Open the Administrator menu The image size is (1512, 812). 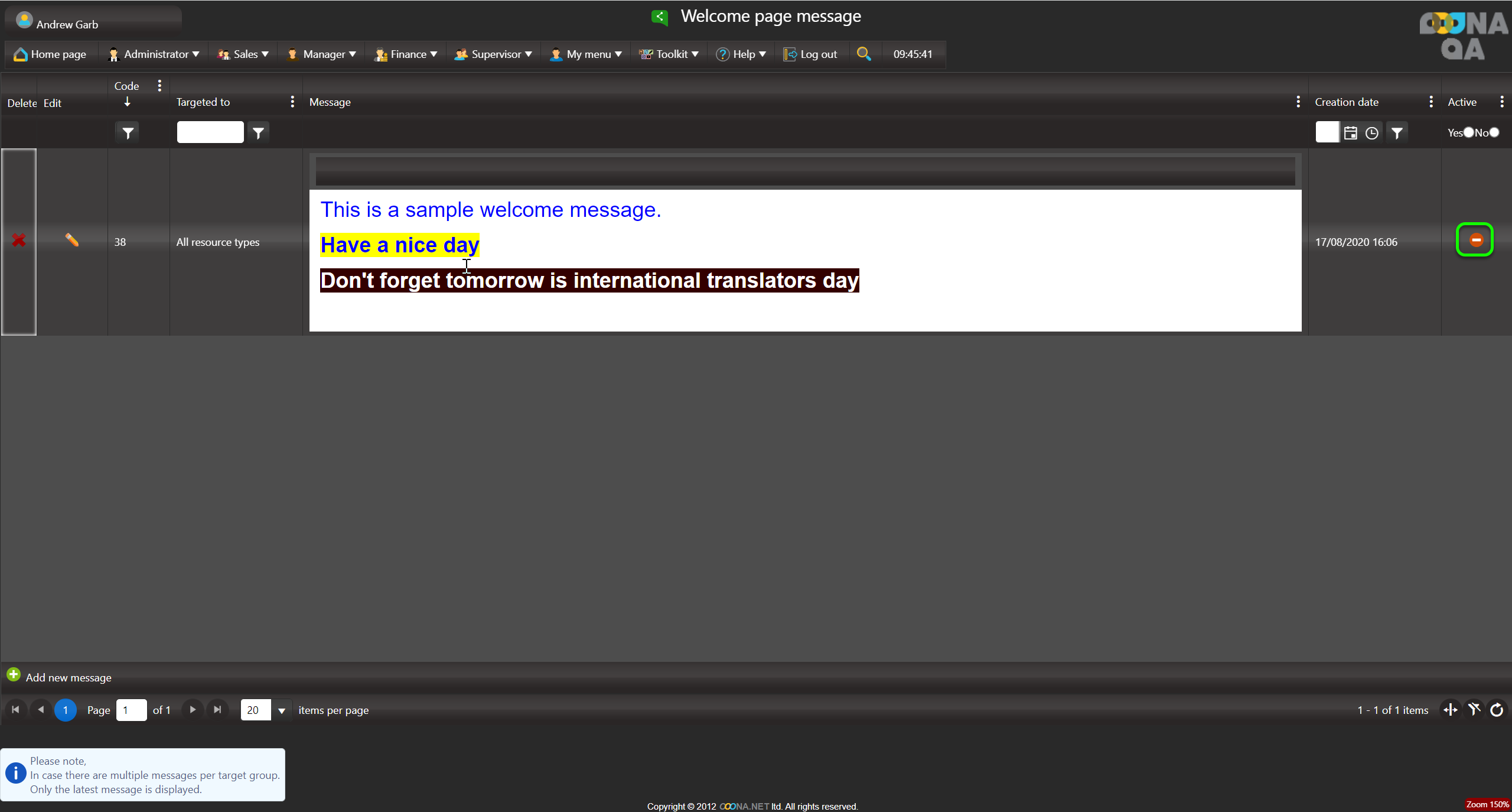click(x=155, y=54)
